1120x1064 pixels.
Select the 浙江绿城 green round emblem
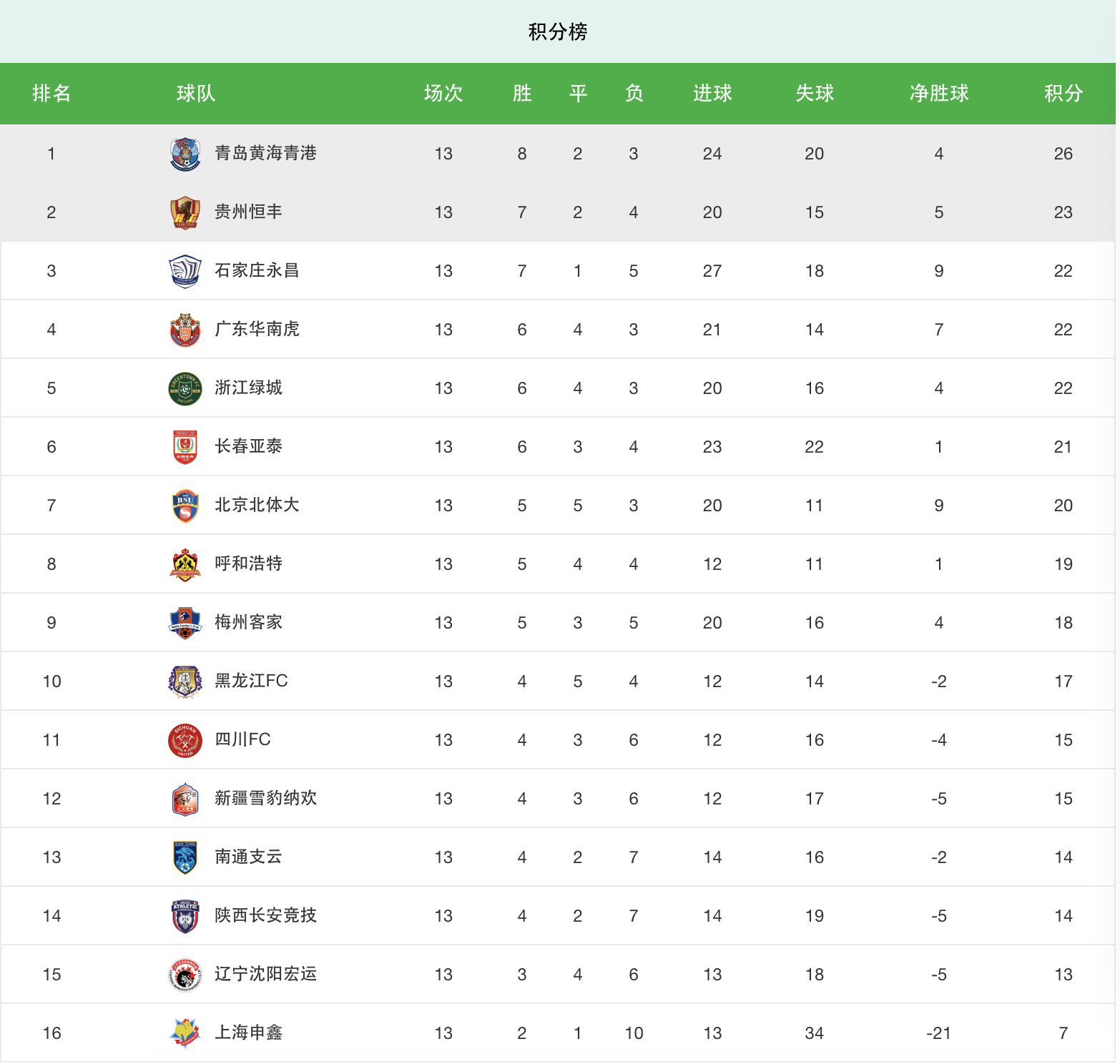click(x=185, y=388)
